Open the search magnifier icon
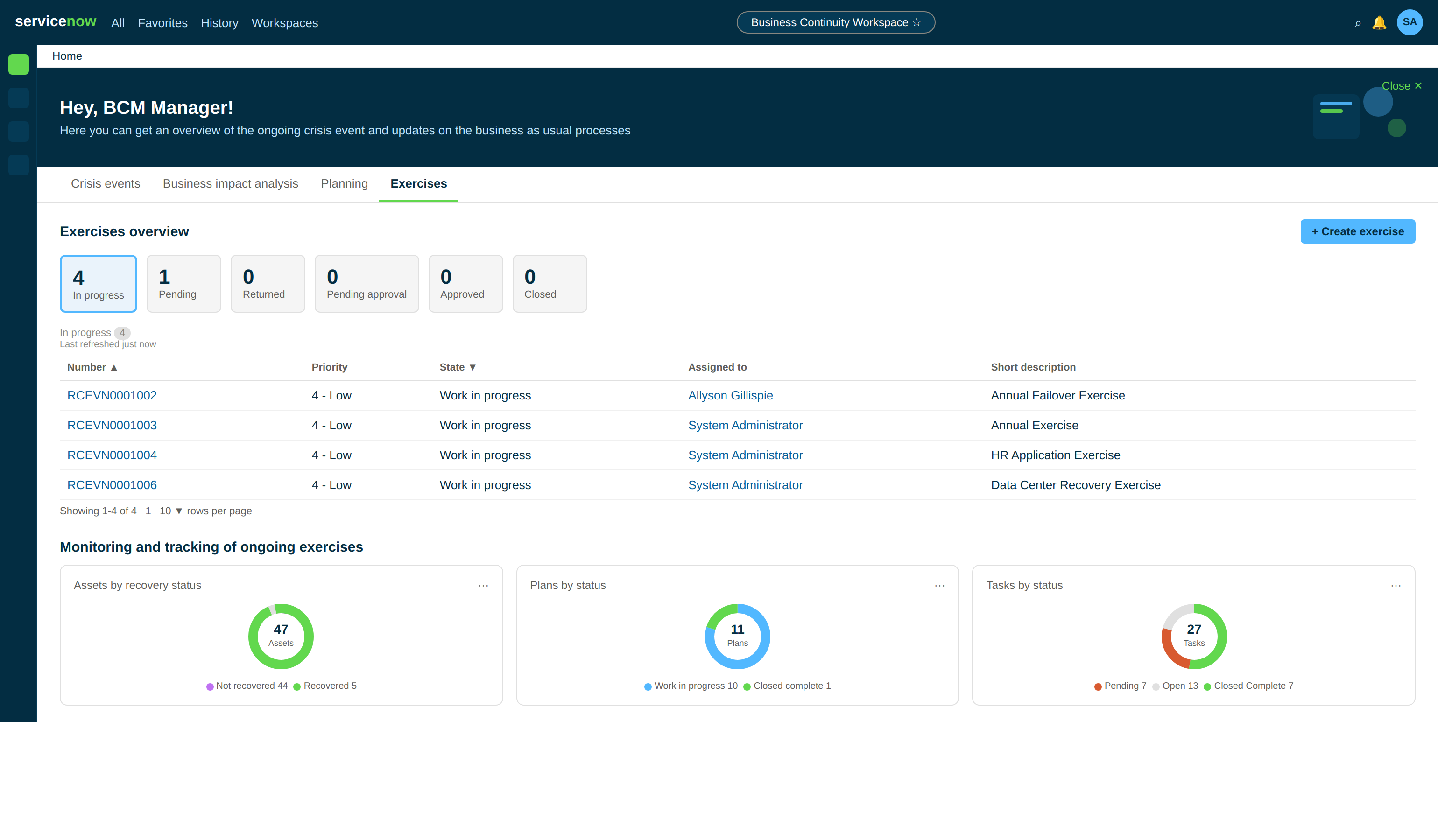Image resolution: width=1438 pixels, height=840 pixels. 1358,23
